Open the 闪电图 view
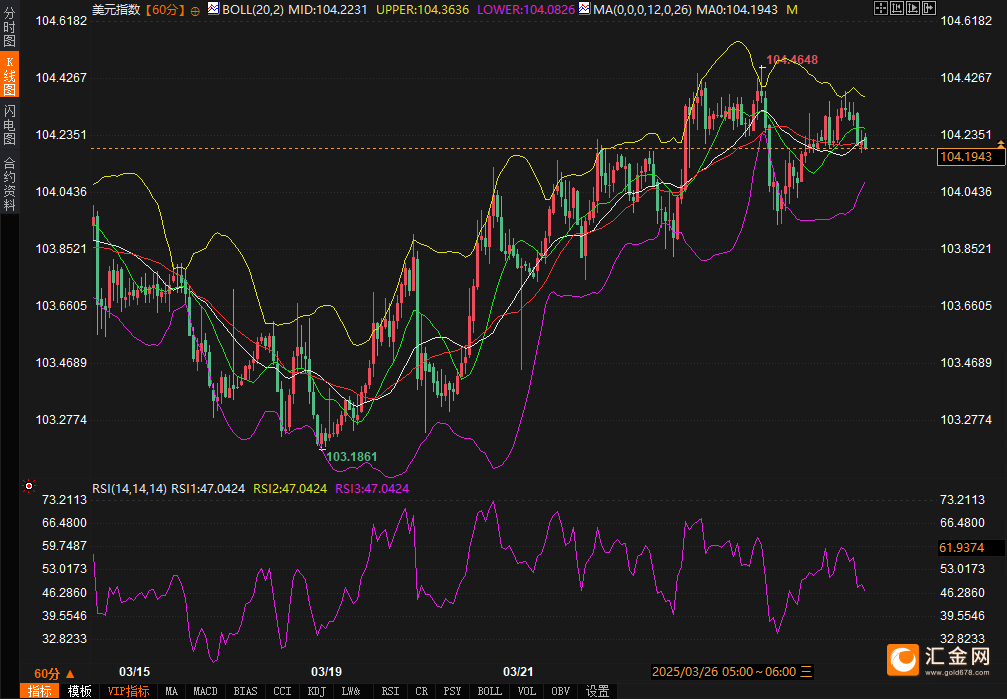This screenshot has width=1007, height=699. (x=10, y=125)
